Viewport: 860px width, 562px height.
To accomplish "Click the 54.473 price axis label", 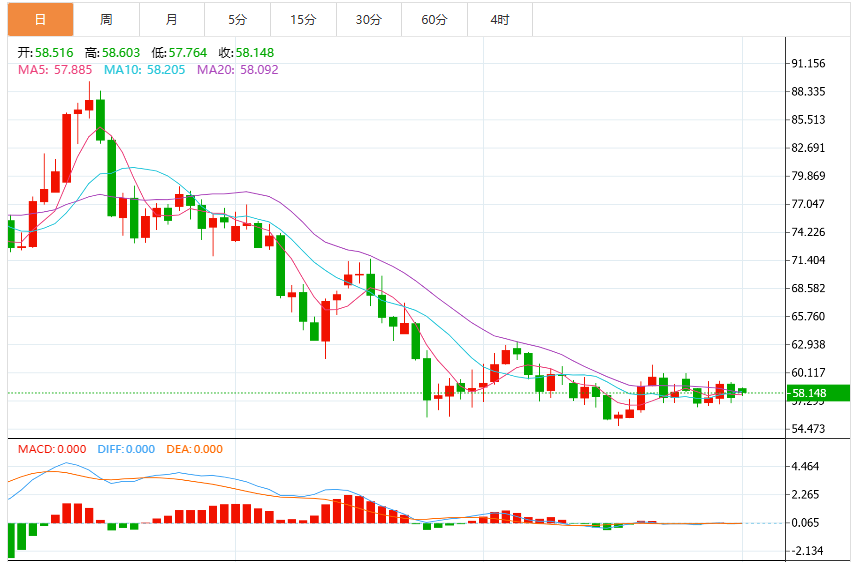I will point(808,428).
